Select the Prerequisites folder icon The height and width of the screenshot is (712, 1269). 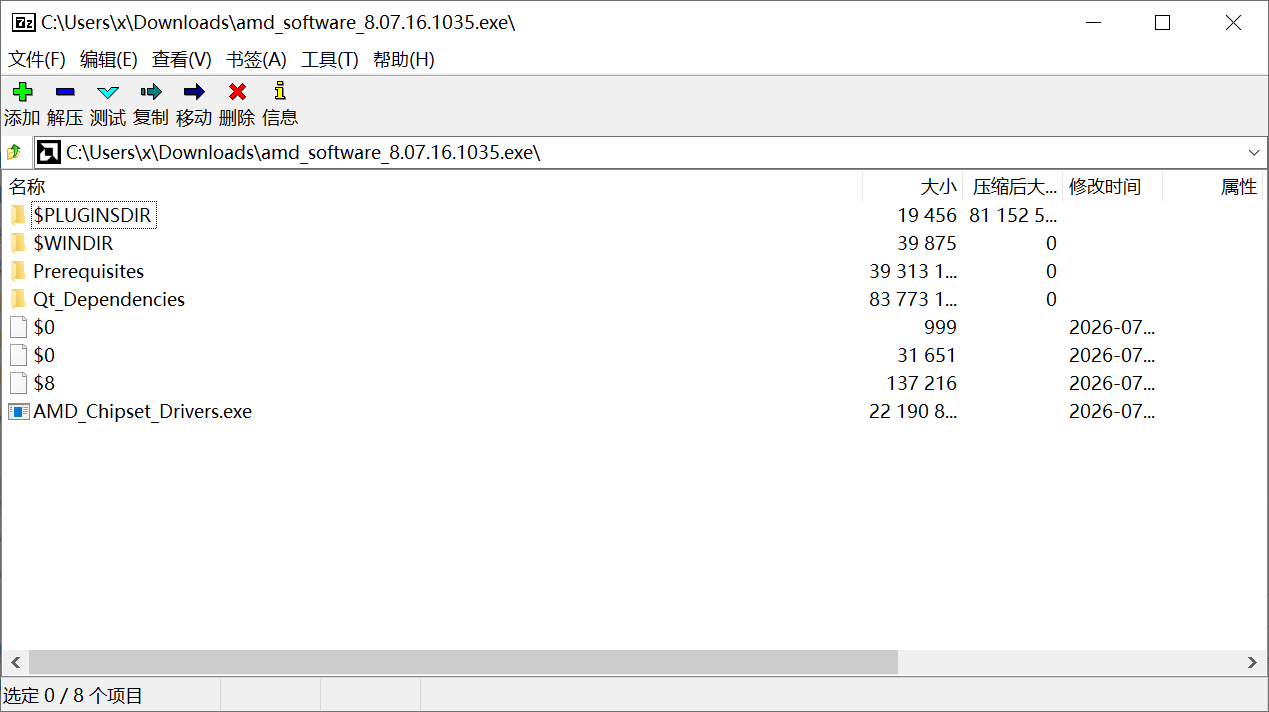coord(18,271)
